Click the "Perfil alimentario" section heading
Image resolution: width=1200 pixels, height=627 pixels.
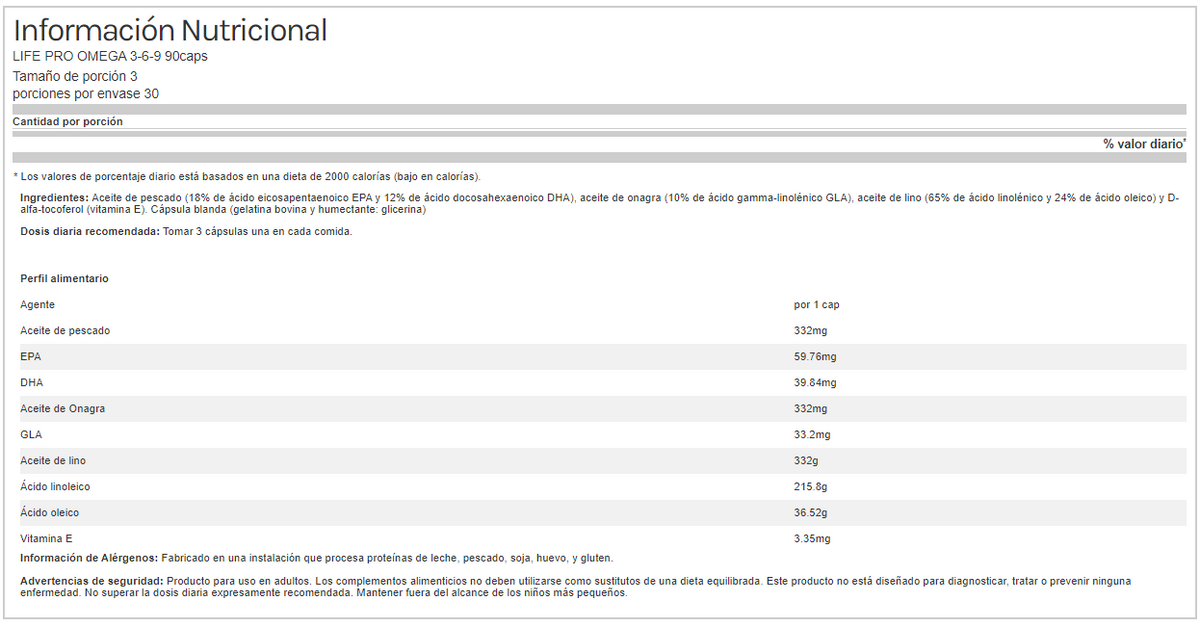pyautogui.click(x=64, y=278)
